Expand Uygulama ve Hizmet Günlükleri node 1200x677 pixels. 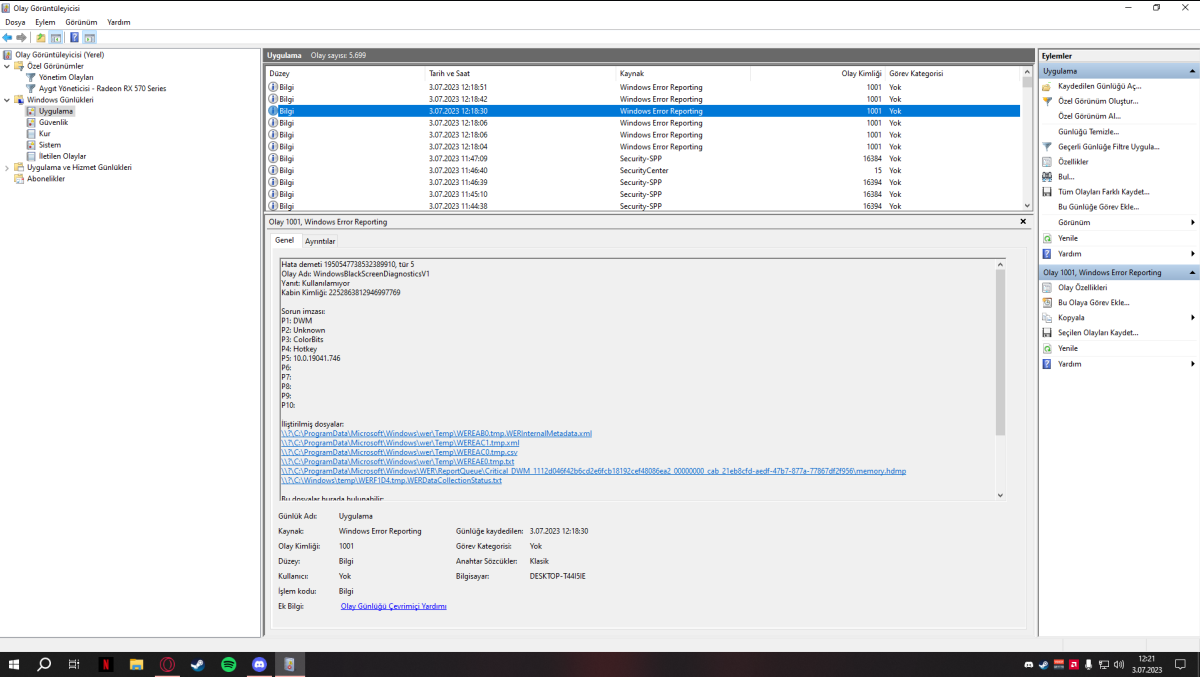(x=7, y=167)
